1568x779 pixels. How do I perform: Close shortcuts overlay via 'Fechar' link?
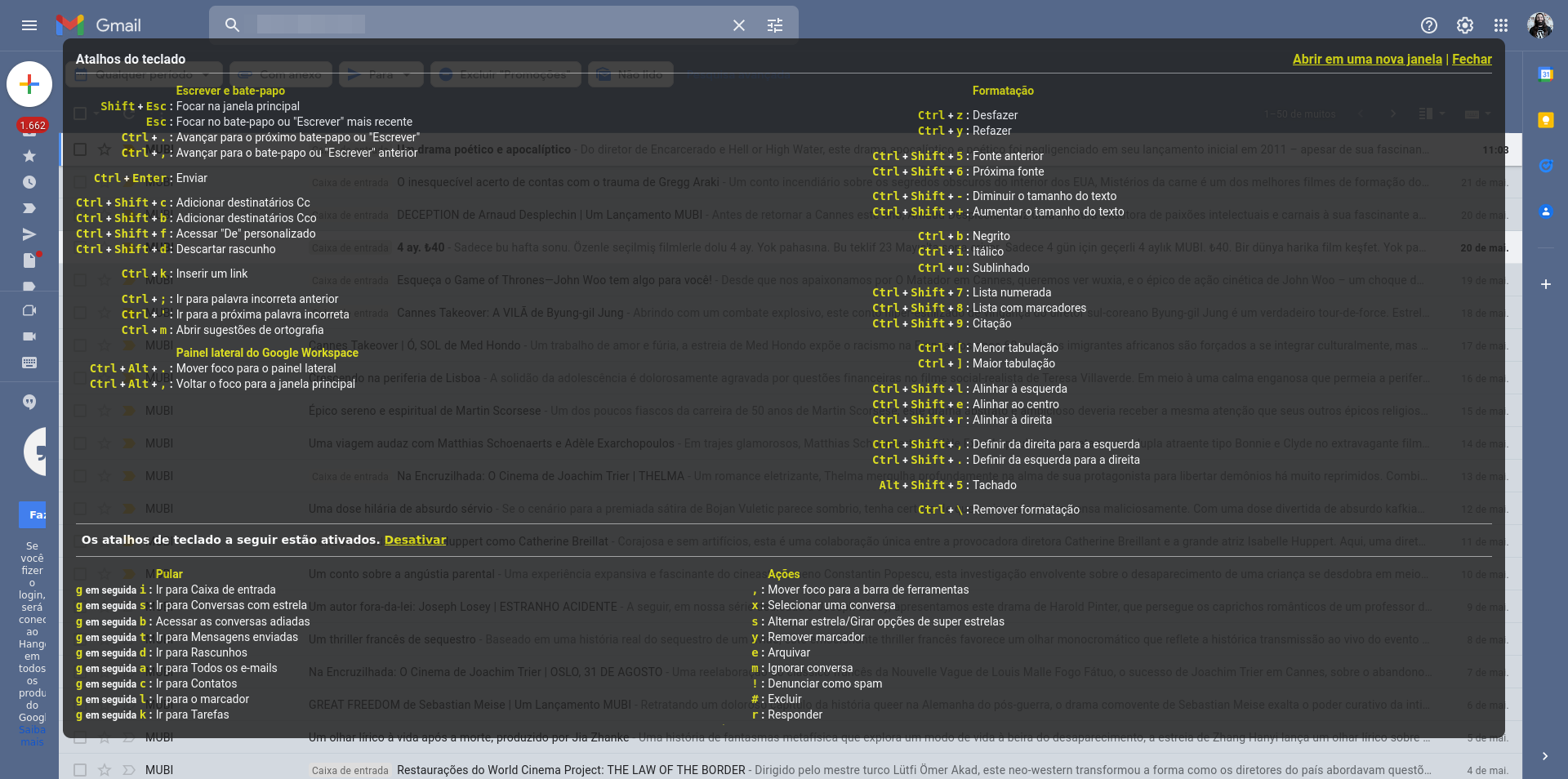point(1472,59)
